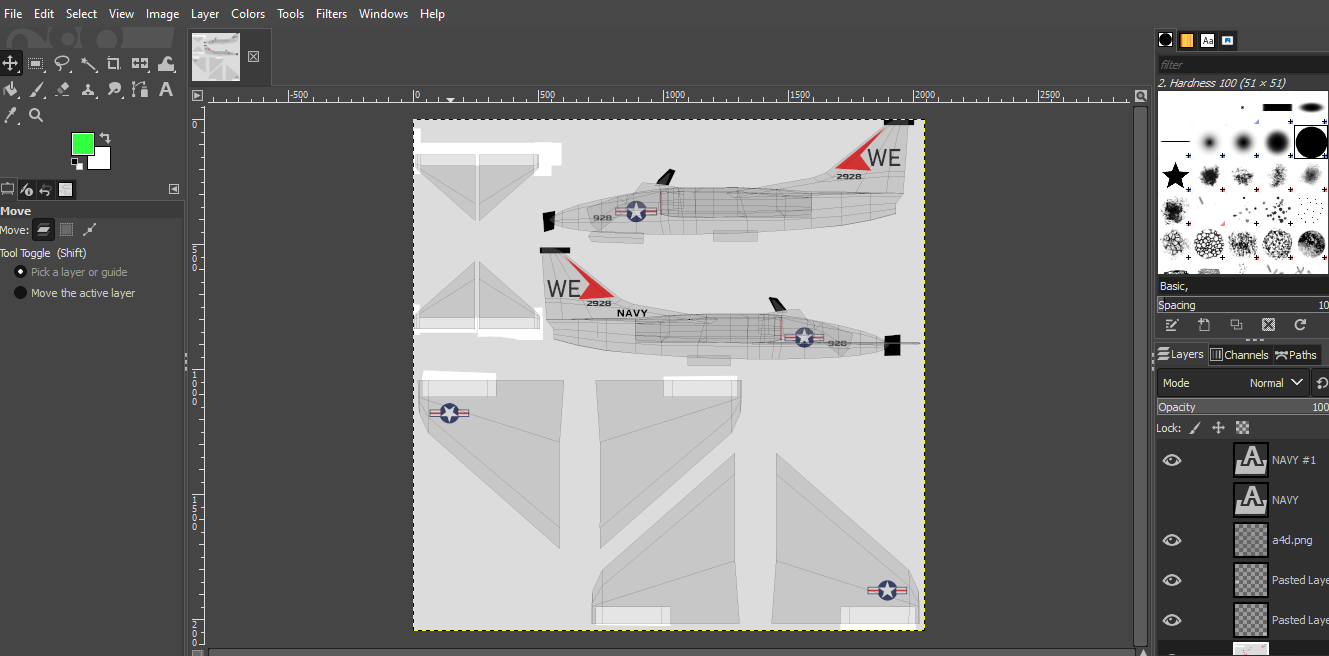Toggle lock pixels for the layer

[x=1195, y=428]
